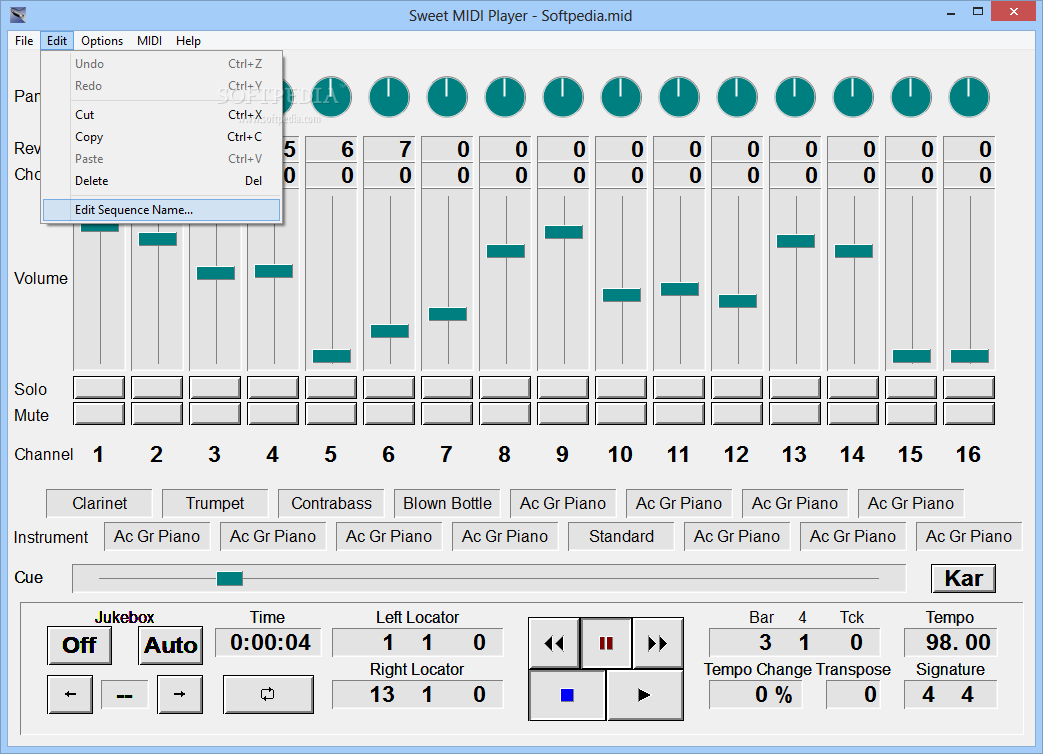The width and height of the screenshot is (1043, 754).
Task: Click the reverb value 7 for channel 6
Action: (389, 149)
